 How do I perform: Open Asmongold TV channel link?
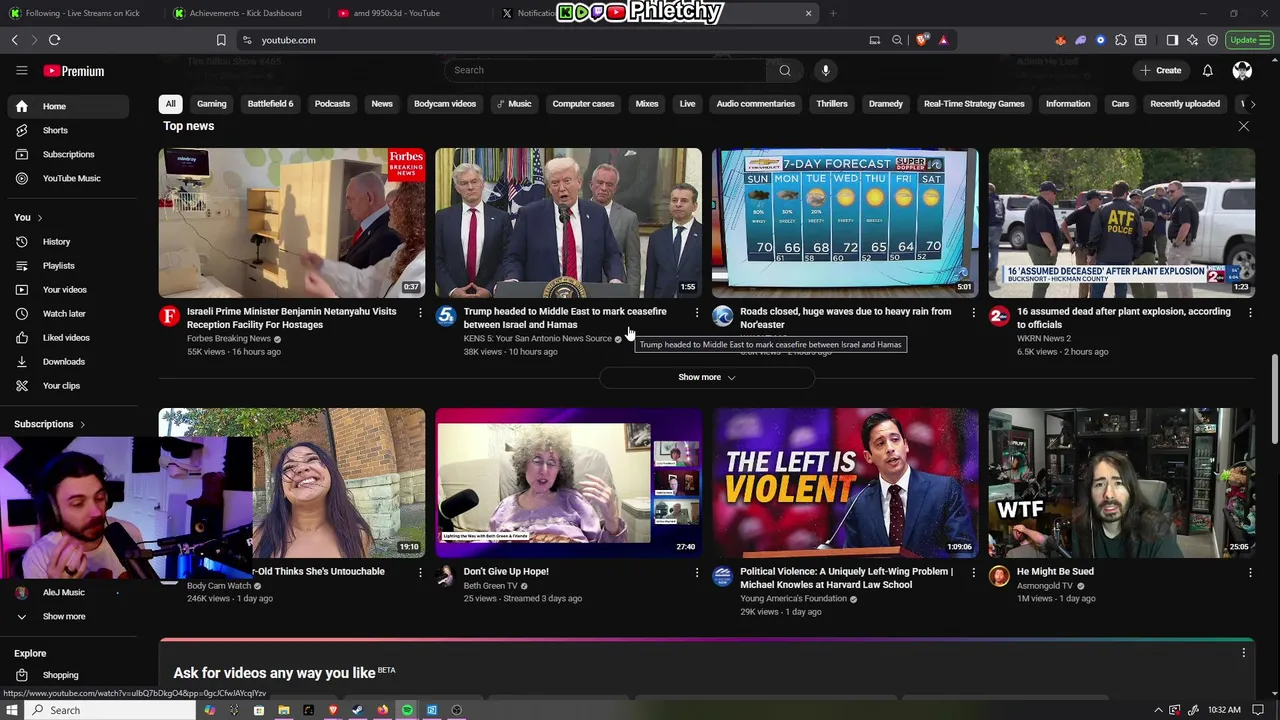[1045, 586]
